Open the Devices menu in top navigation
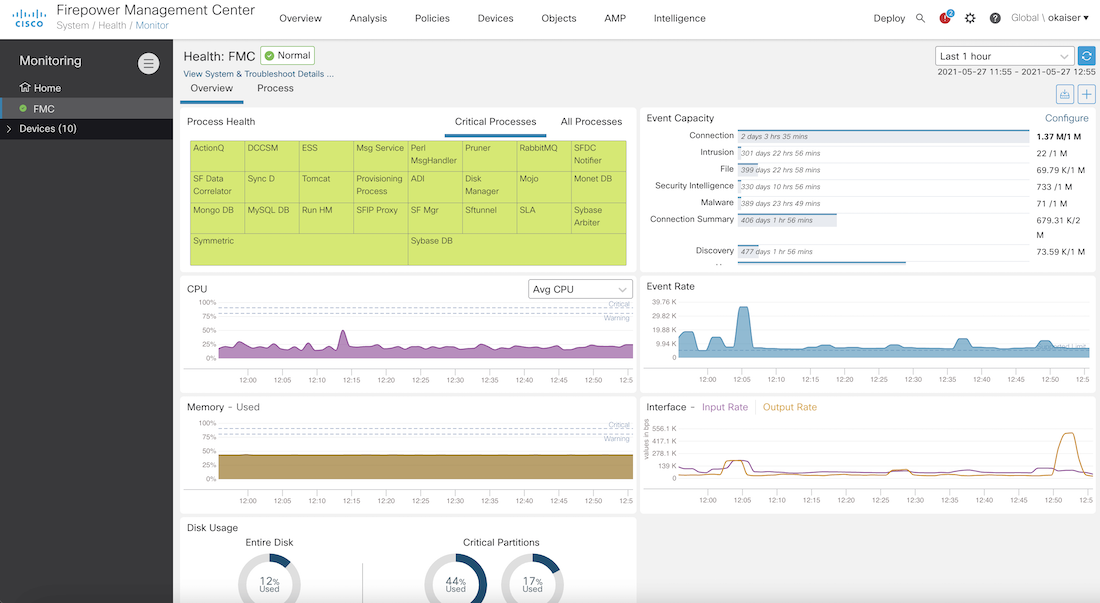The width and height of the screenshot is (1100, 603). 495,18
